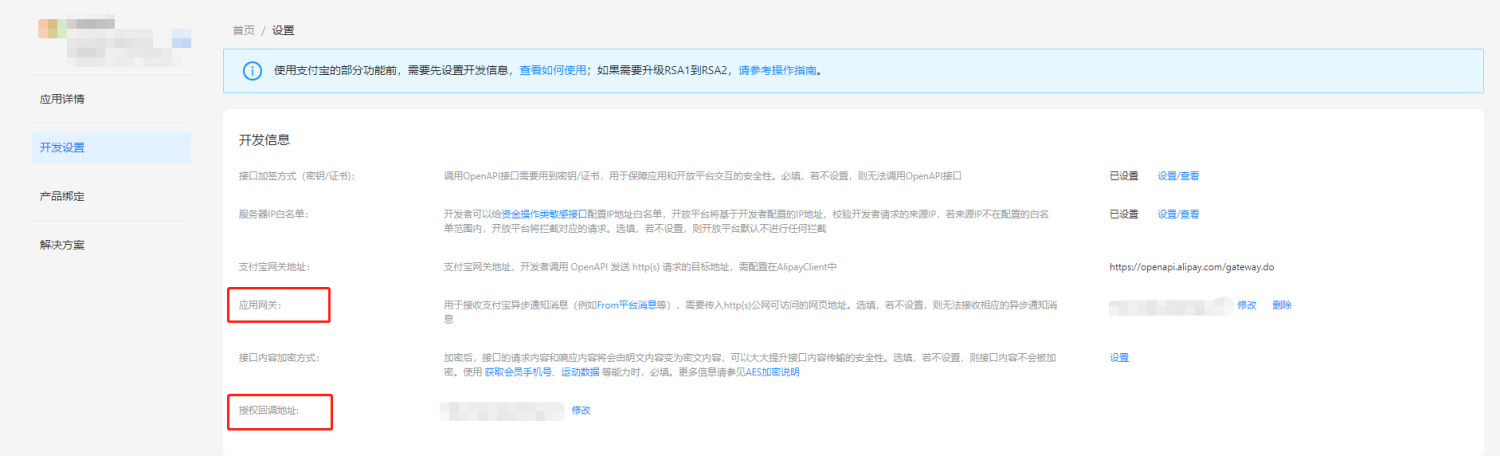Viewport: 1500px width, 456px height.
Task: Go to 产品绑定 in the sidebar
Action: pyautogui.click(x=62, y=196)
